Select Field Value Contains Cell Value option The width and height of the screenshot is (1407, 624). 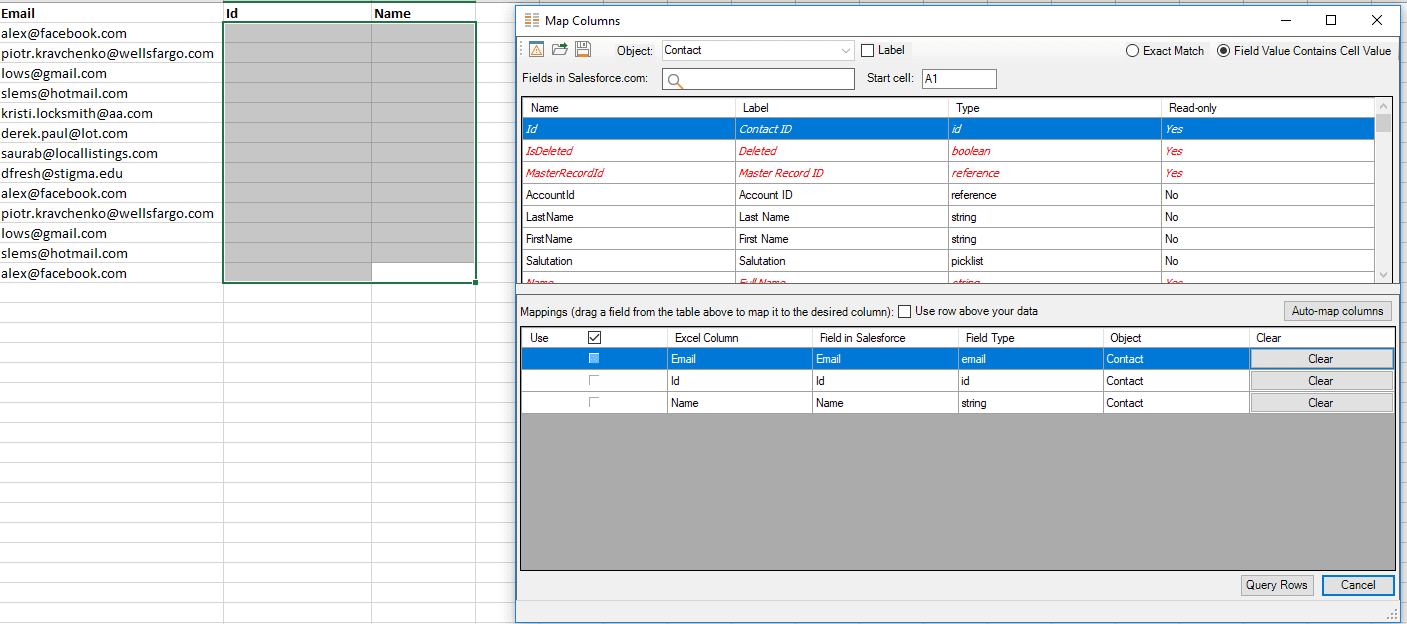tap(1224, 51)
